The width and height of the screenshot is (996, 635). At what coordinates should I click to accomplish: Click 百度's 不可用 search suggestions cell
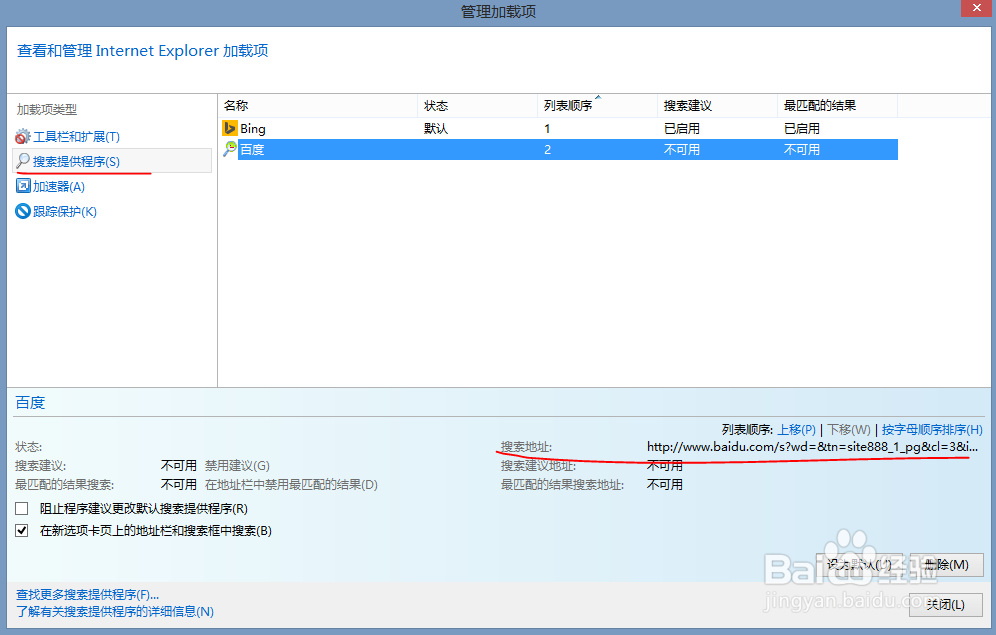tap(682, 150)
